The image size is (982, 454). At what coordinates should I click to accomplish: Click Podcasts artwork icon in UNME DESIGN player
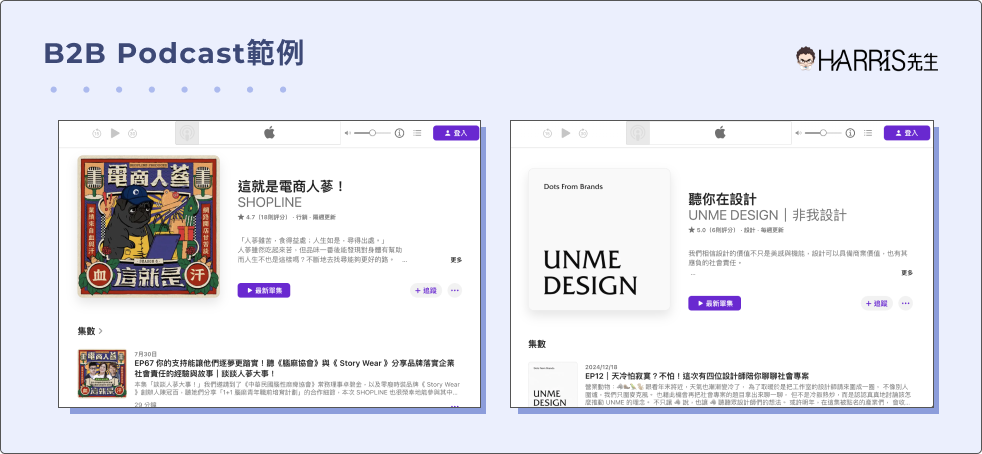click(638, 133)
